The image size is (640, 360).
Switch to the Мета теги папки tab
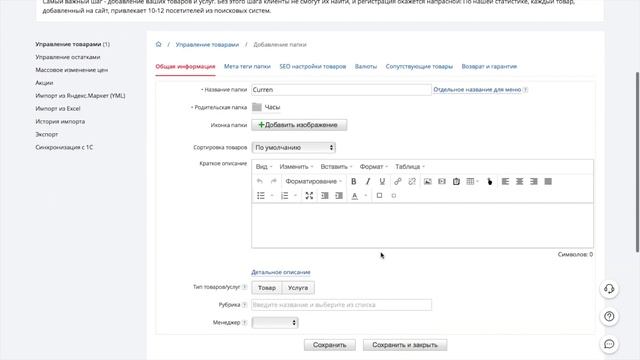[247, 67]
